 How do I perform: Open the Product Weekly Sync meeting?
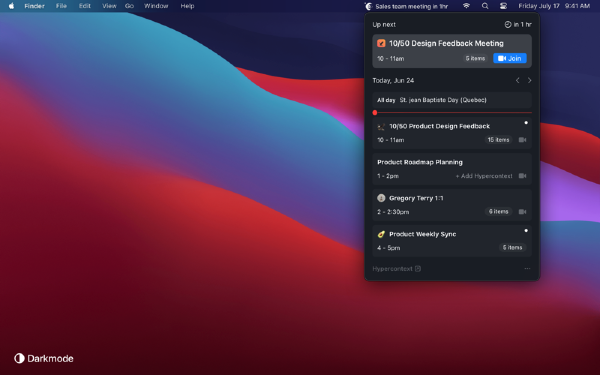(x=452, y=241)
